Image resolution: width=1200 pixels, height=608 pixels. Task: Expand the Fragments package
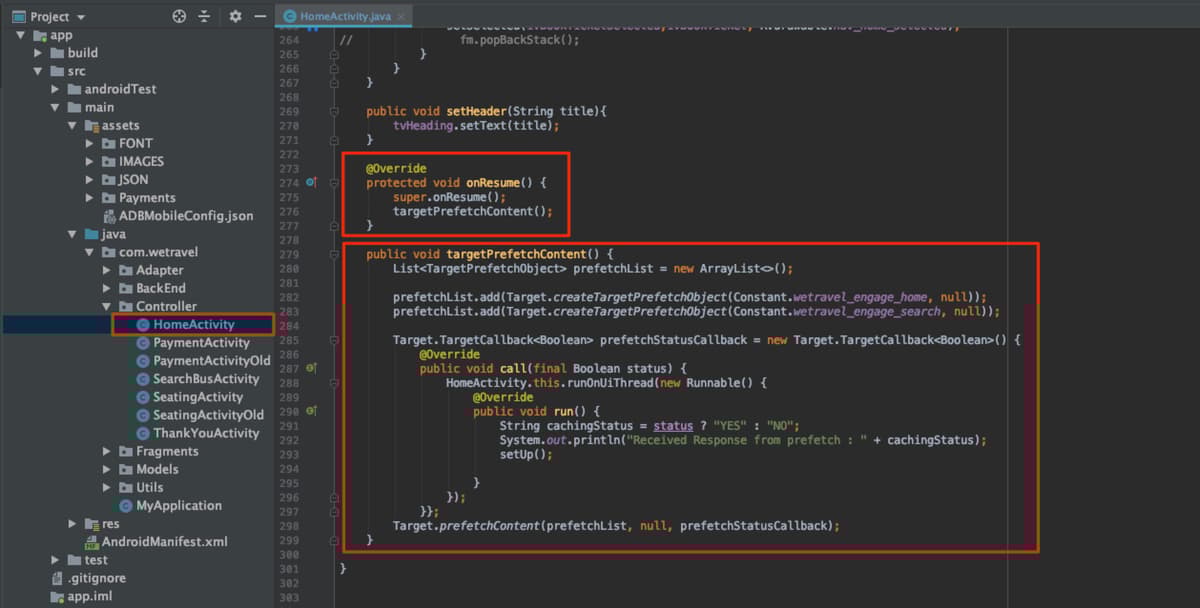point(105,451)
